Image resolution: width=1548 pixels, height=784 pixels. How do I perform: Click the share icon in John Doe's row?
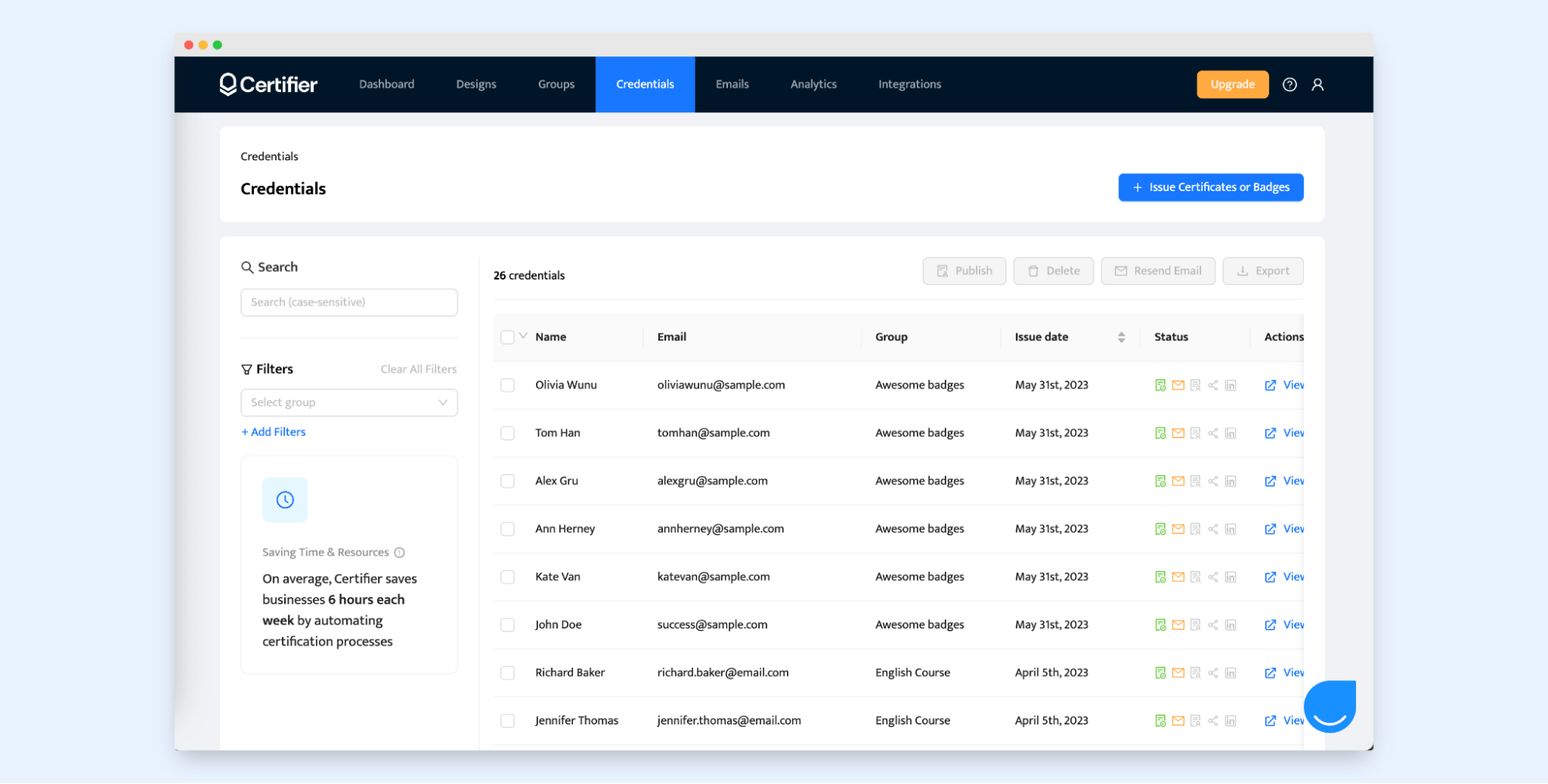(1213, 625)
